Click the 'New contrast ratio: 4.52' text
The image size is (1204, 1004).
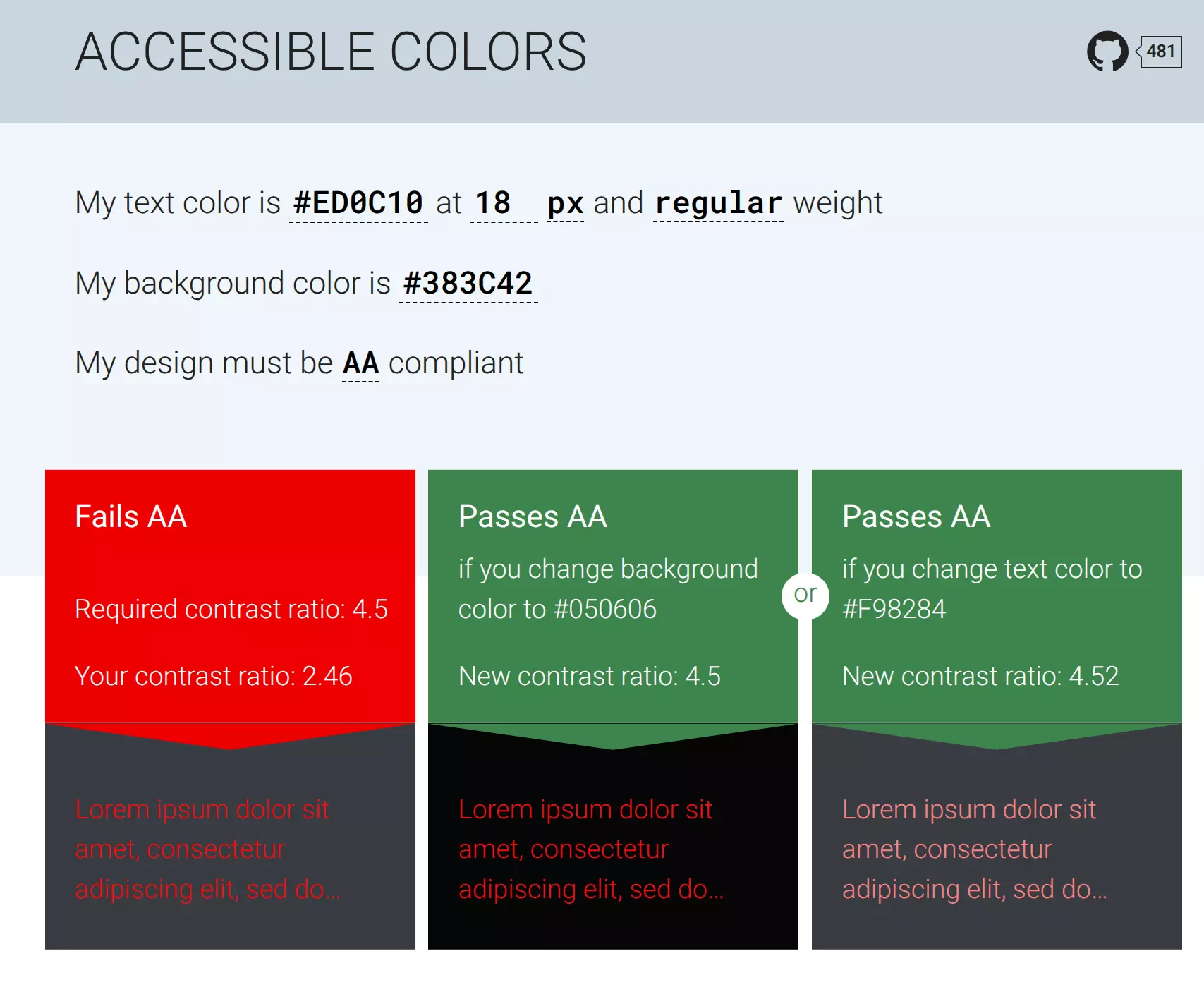[980, 677]
